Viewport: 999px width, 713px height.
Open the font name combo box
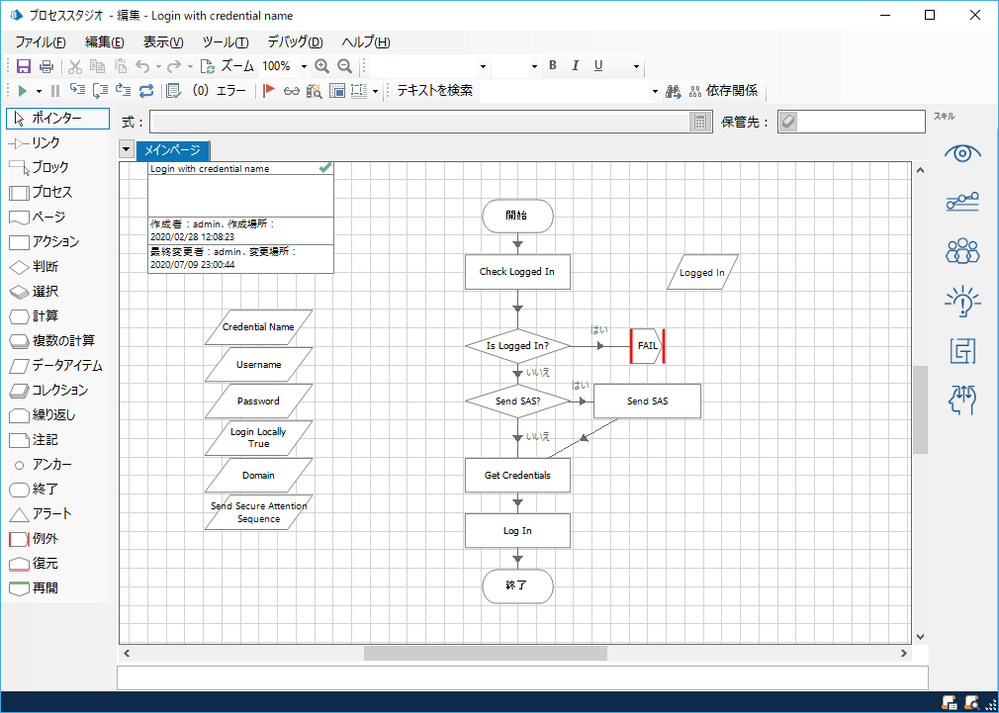430,66
